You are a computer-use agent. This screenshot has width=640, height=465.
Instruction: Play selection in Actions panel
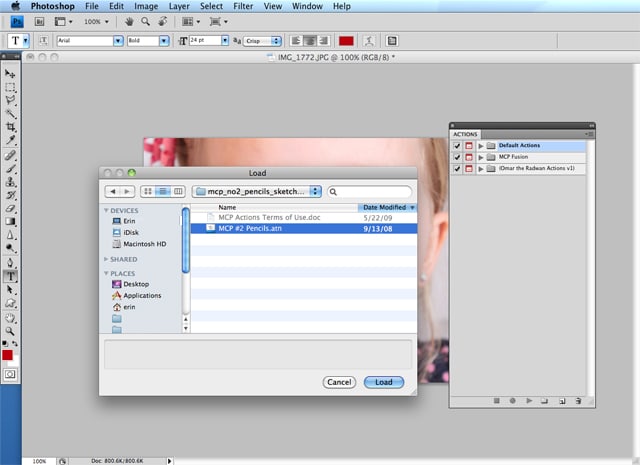point(529,401)
